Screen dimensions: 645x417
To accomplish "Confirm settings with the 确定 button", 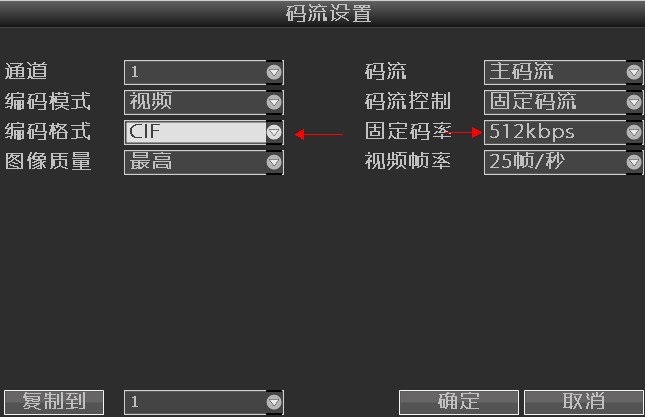I will coord(459,402).
